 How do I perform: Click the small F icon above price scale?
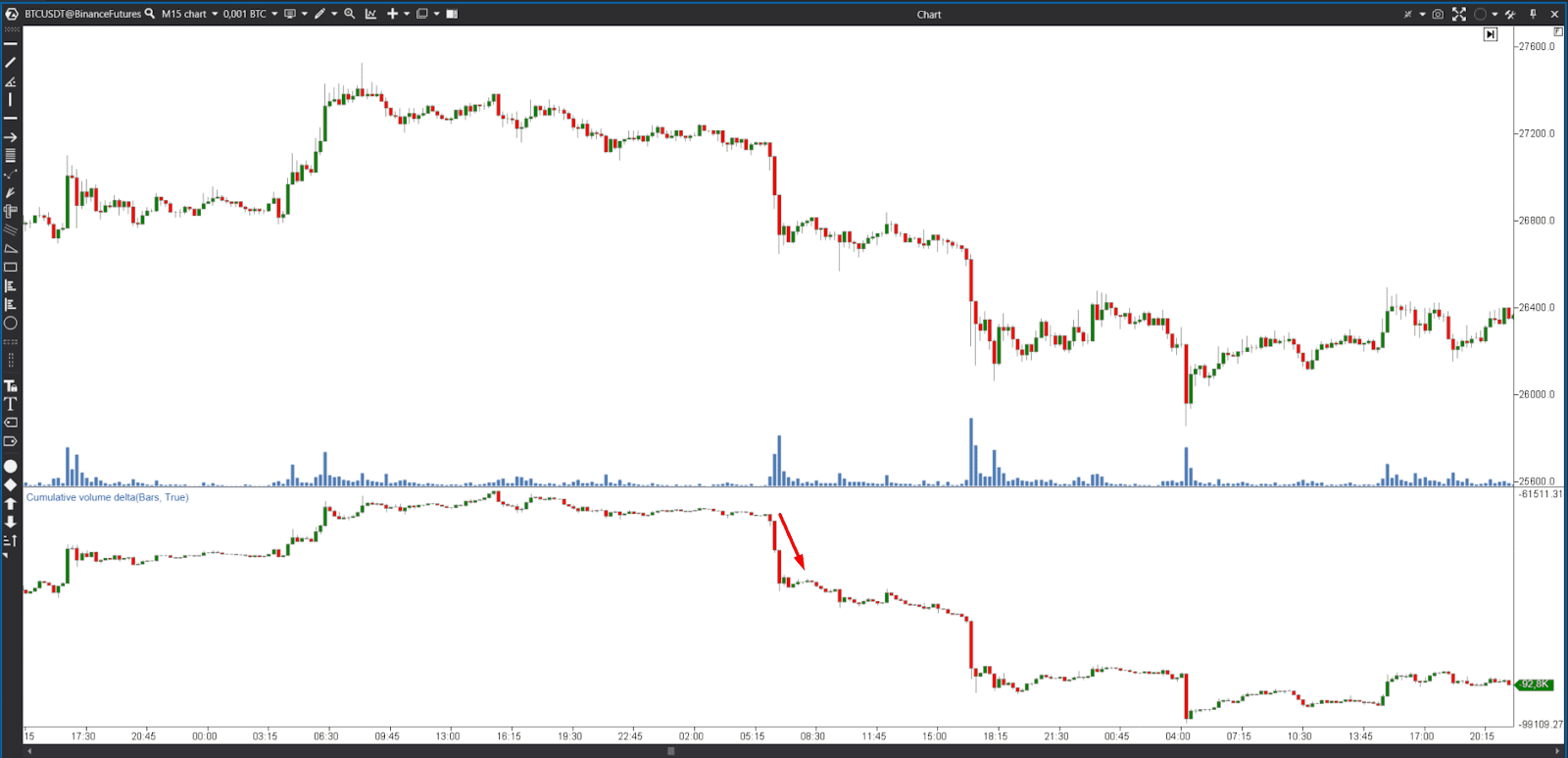point(1558,32)
